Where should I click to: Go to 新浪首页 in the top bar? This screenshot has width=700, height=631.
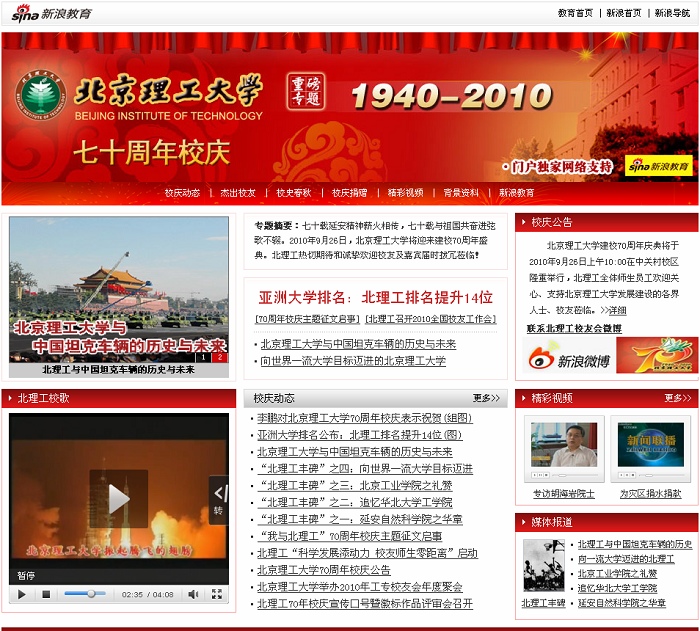click(x=624, y=13)
